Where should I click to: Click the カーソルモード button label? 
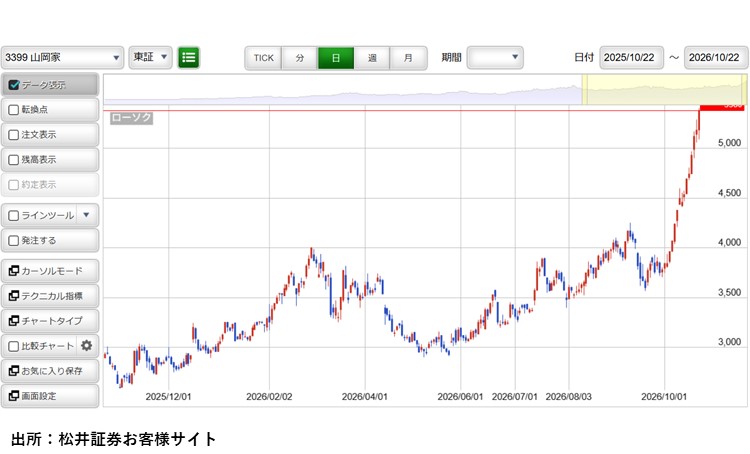click(x=52, y=271)
